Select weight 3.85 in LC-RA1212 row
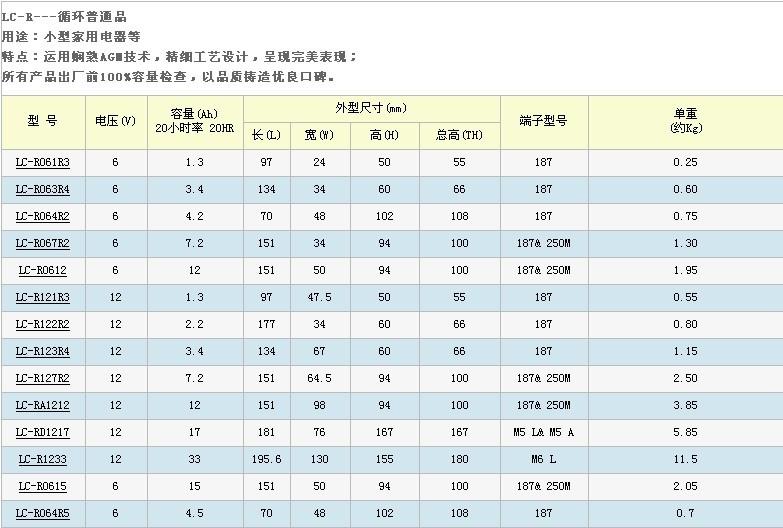 (685, 405)
